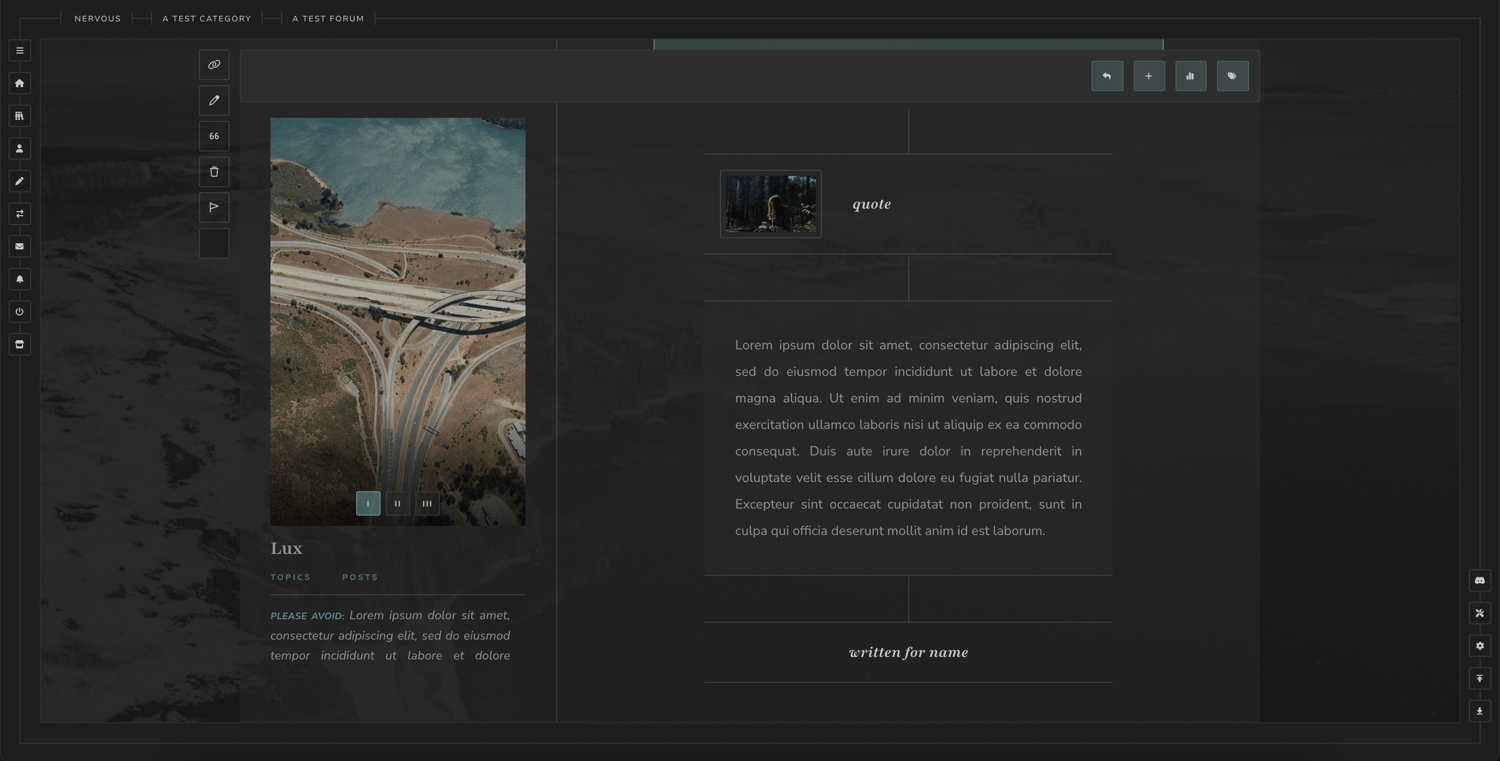Click the plus new topic button
The height and width of the screenshot is (761, 1500).
point(1149,76)
